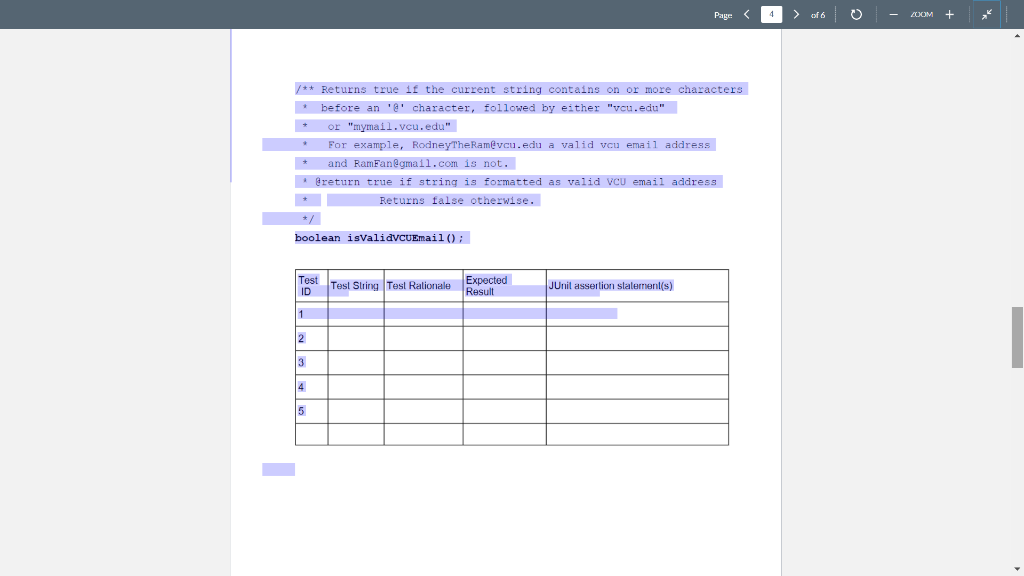
Task: Click the Test ID header cell
Action: pos(309,285)
